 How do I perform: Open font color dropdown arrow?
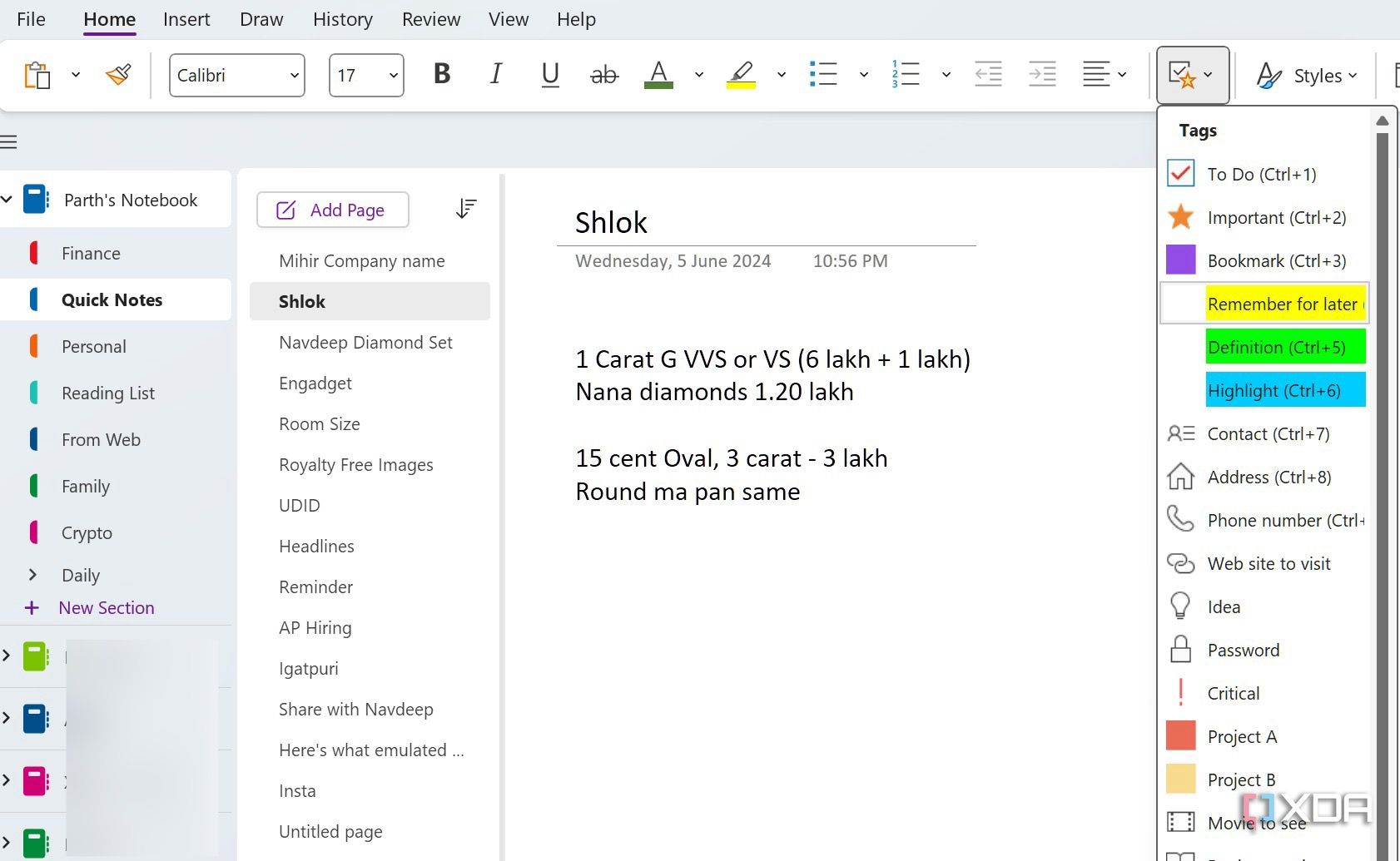click(699, 75)
